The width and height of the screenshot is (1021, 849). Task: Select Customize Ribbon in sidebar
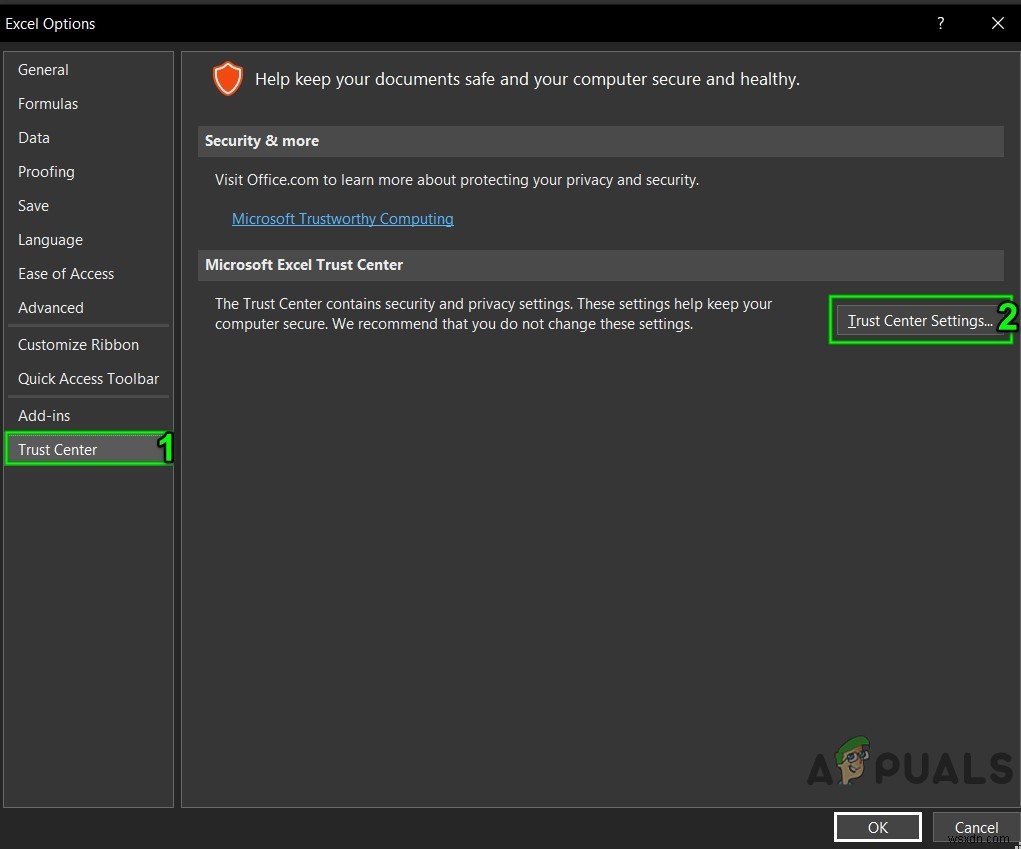tap(78, 345)
